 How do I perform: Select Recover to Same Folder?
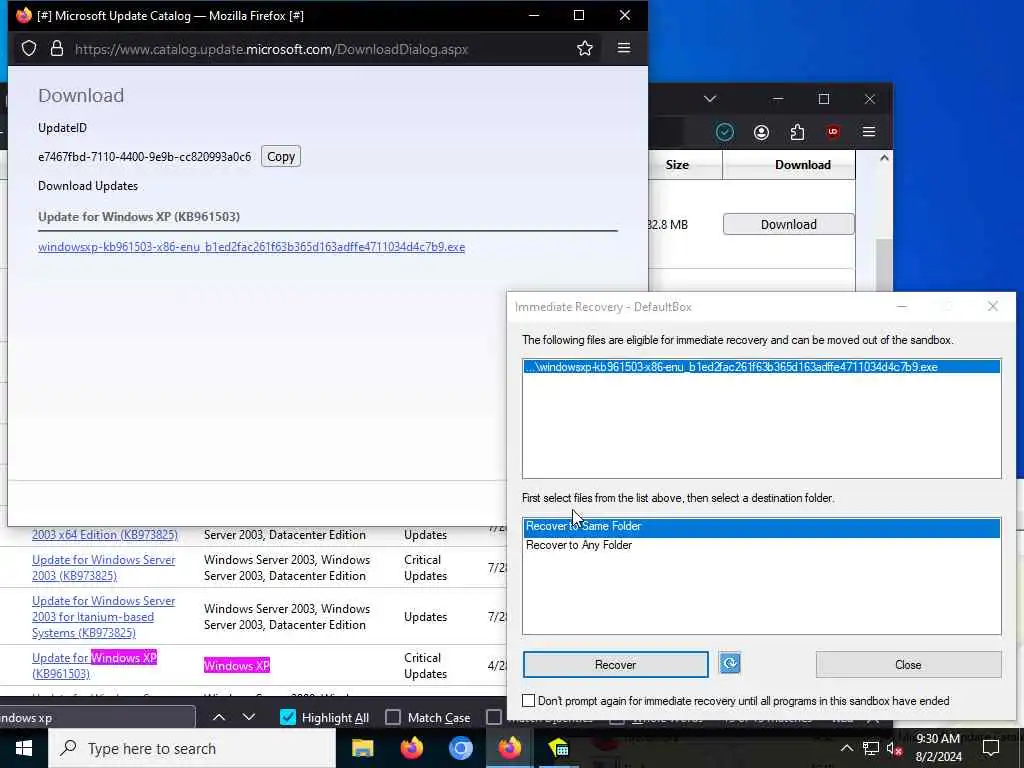tap(761, 526)
